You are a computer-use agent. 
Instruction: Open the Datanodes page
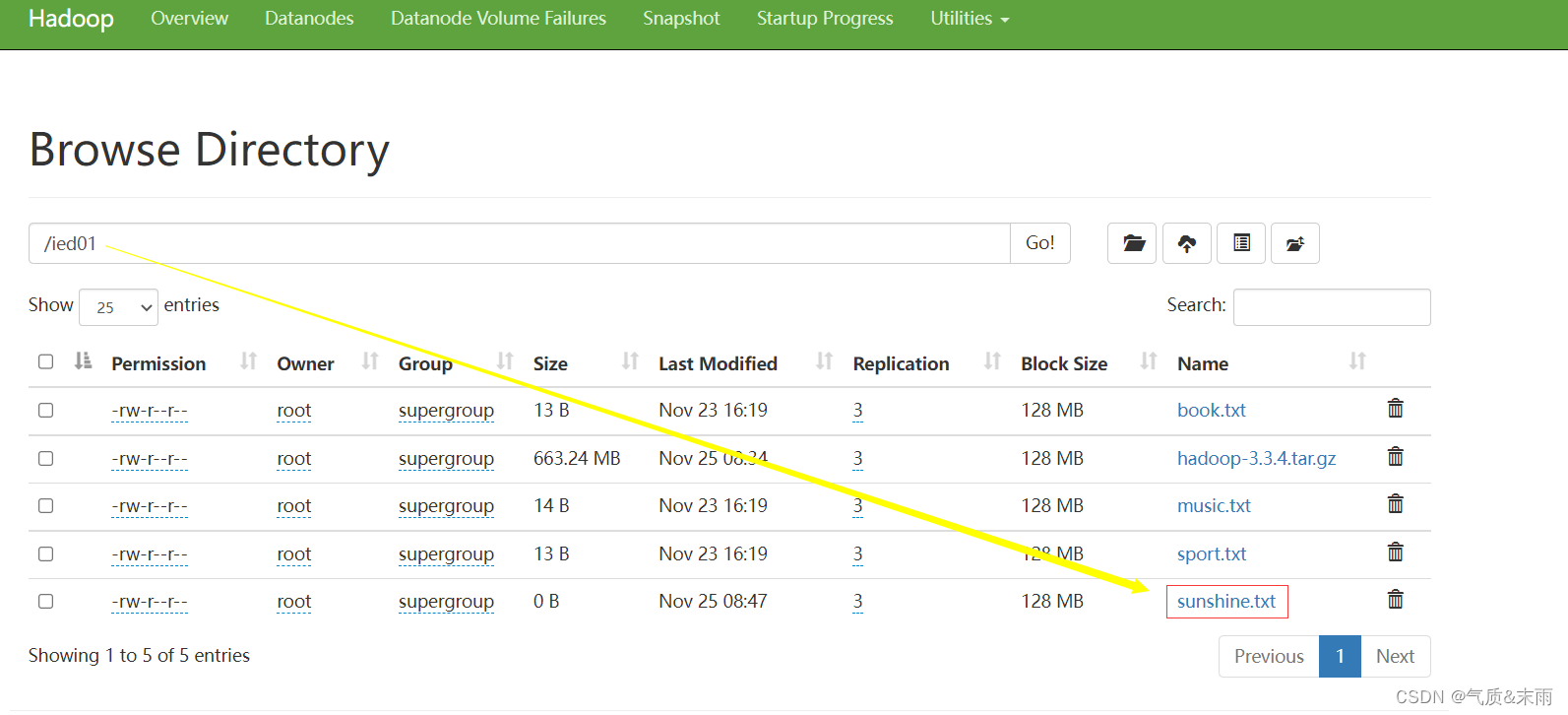pyautogui.click(x=309, y=19)
